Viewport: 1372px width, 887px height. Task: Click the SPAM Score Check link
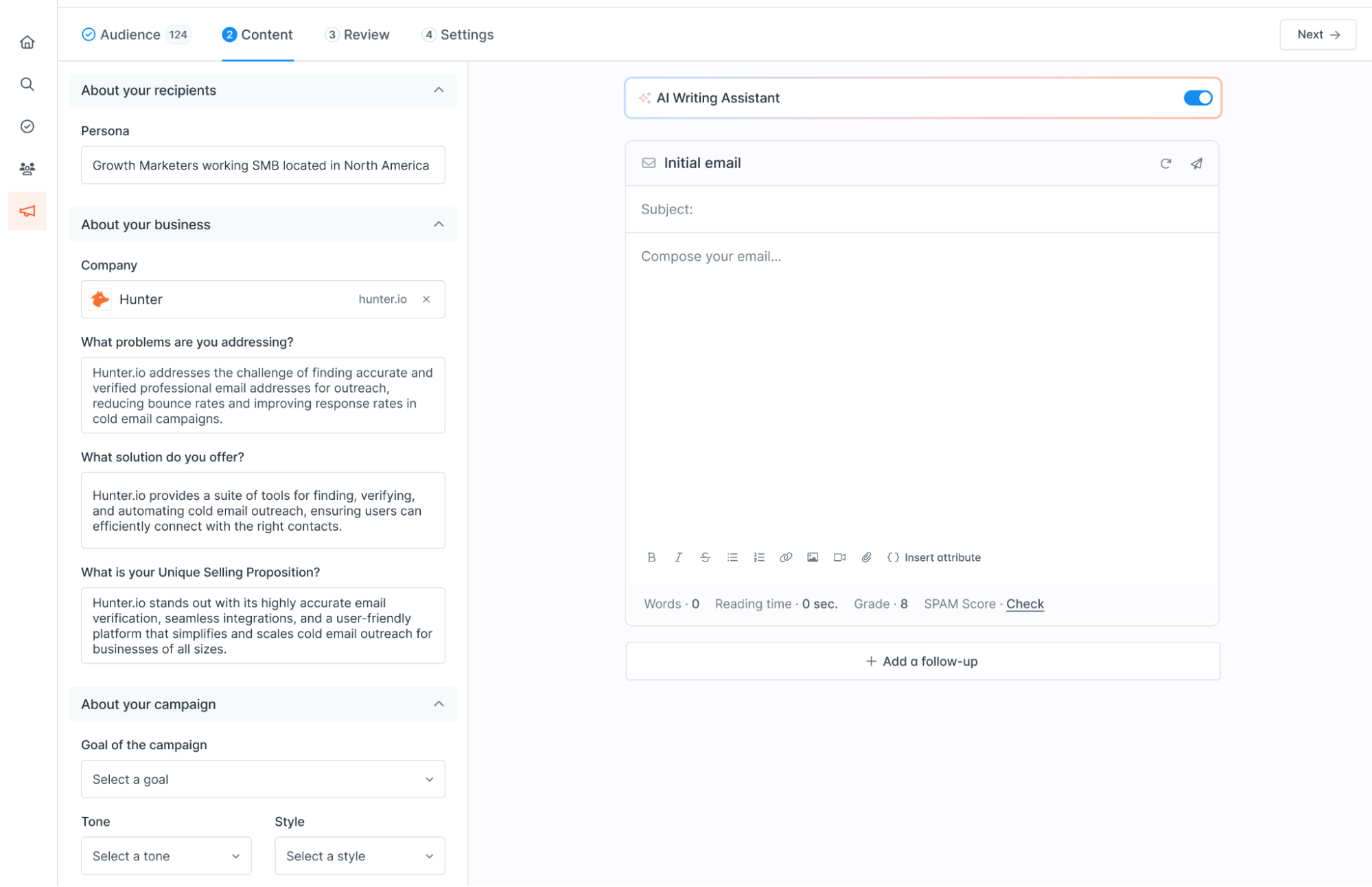(1025, 604)
